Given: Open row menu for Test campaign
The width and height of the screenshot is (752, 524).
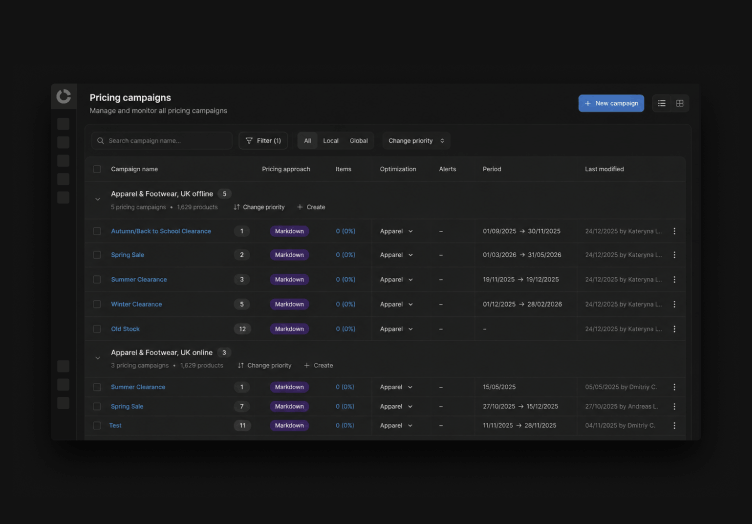Looking at the screenshot, I should (674, 426).
